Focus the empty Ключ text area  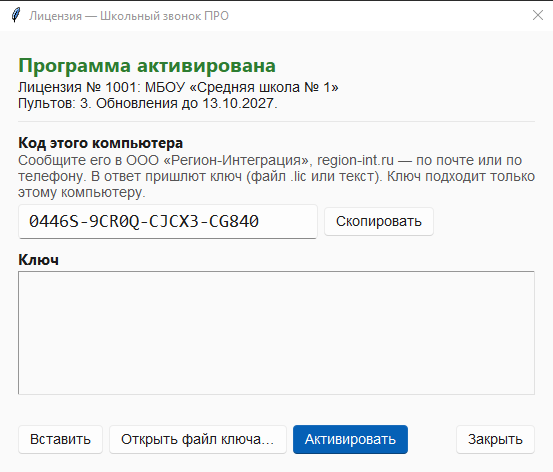click(x=276, y=333)
